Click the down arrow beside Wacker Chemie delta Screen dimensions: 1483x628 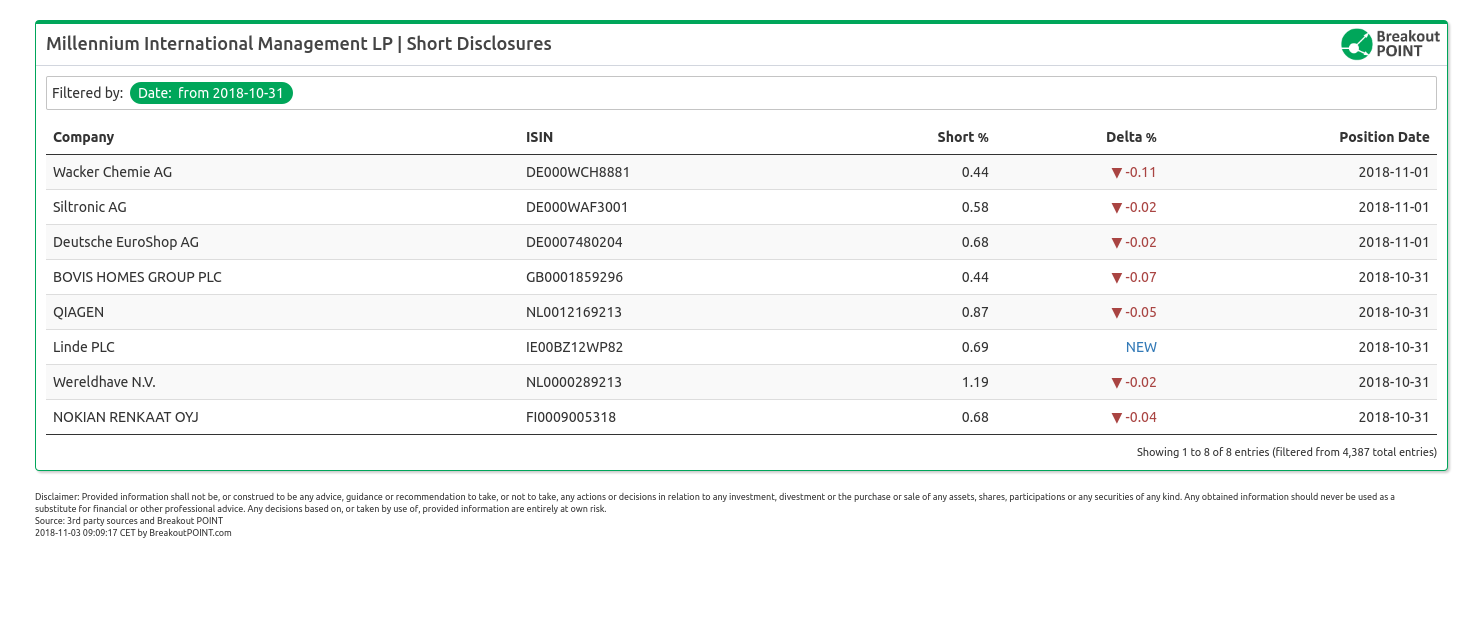[1117, 172]
